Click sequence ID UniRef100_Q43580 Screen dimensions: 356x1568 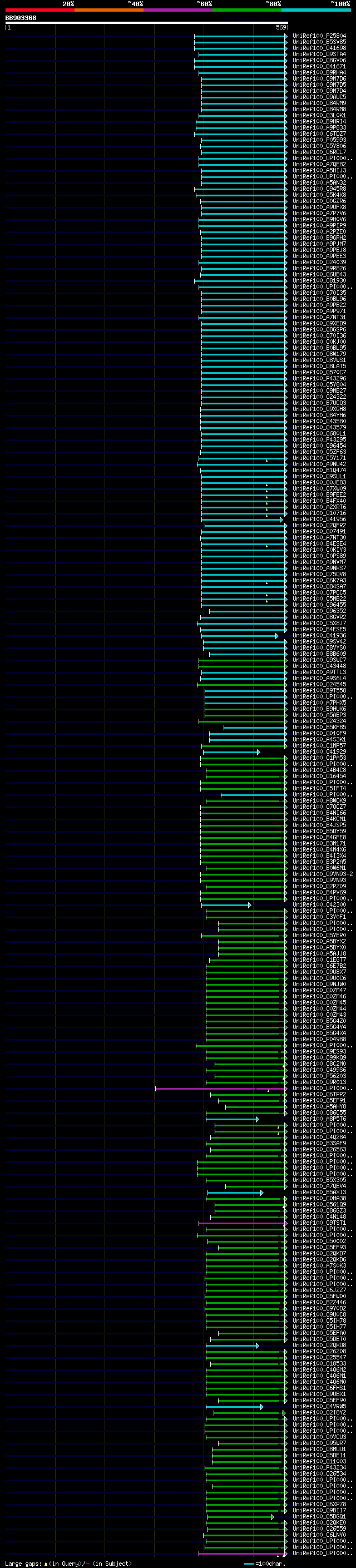click(x=319, y=421)
